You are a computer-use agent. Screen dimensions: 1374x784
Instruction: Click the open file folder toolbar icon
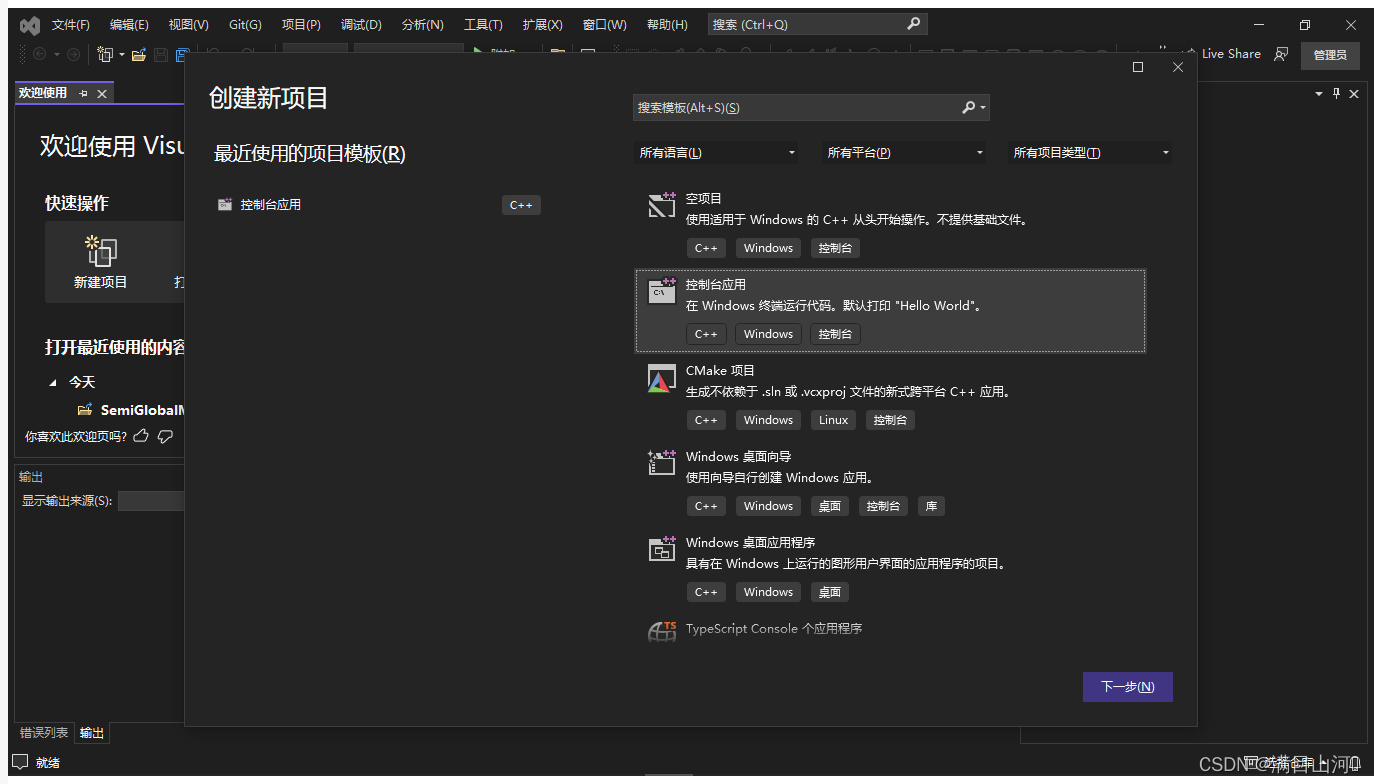coord(139,54)
